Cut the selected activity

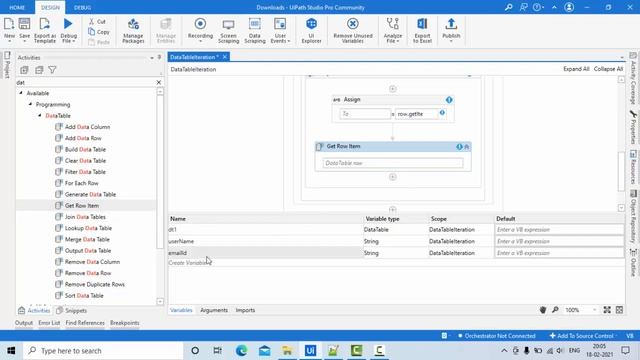[98, 21]
